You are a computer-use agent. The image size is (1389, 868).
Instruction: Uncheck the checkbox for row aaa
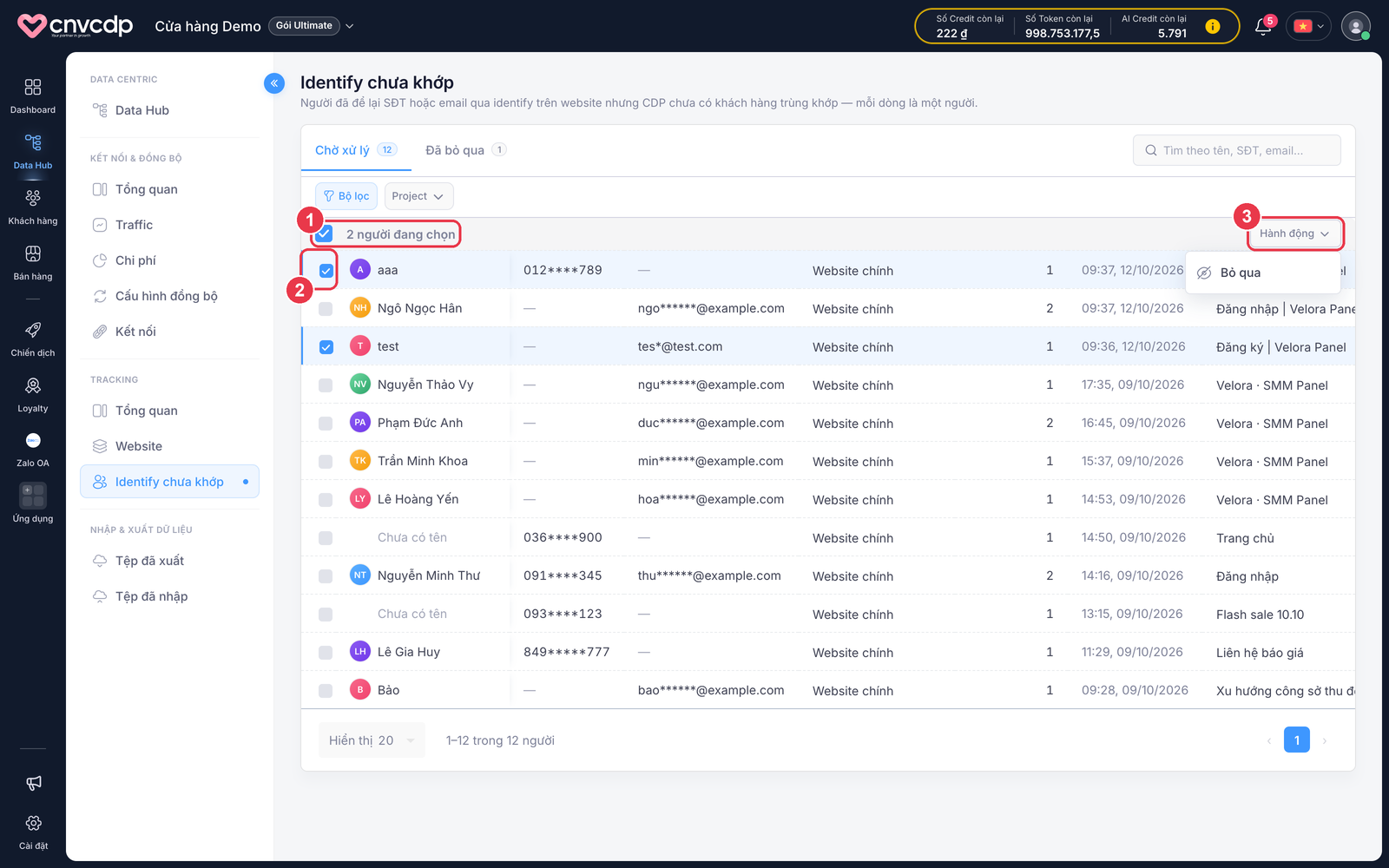point(326,271)
